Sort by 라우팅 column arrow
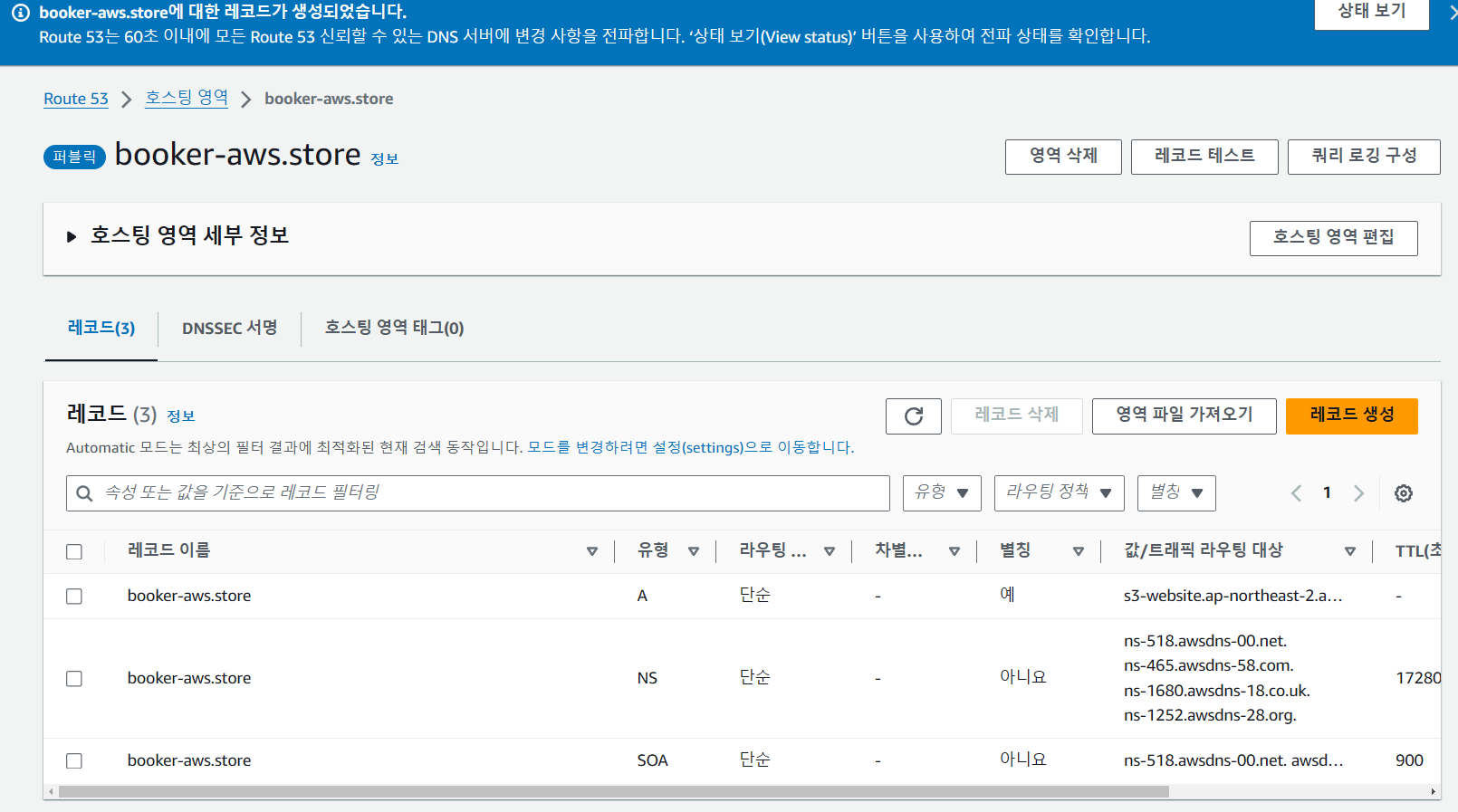Screen dimensions: 1458x812 click(x=830, y=551)
